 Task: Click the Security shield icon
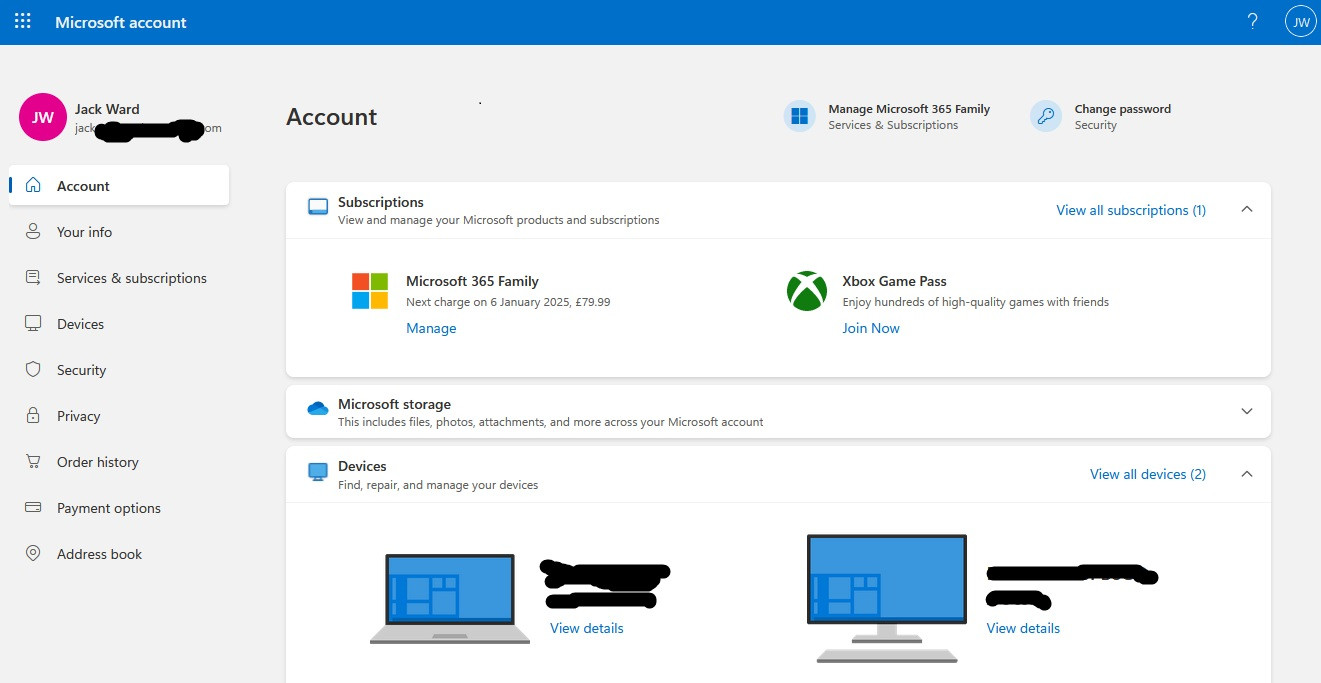coord(33,369)
